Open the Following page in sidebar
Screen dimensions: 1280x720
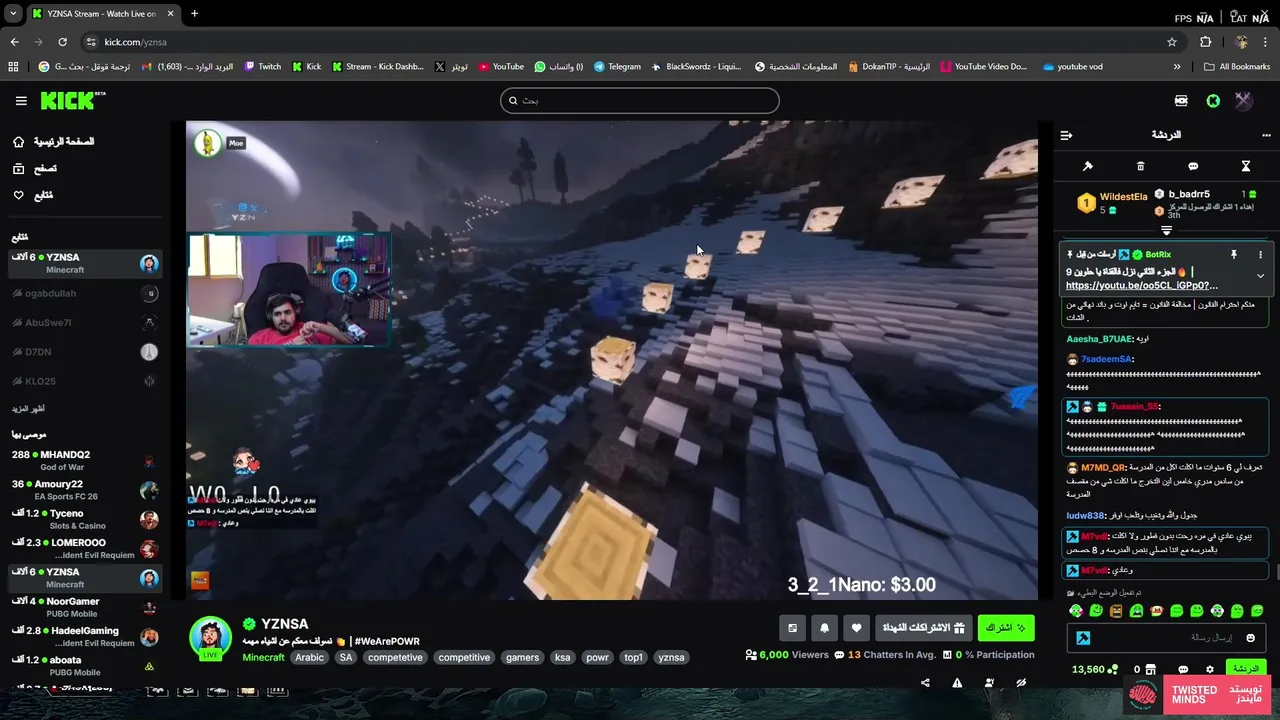pyautogui.click(x=34, y=195)
